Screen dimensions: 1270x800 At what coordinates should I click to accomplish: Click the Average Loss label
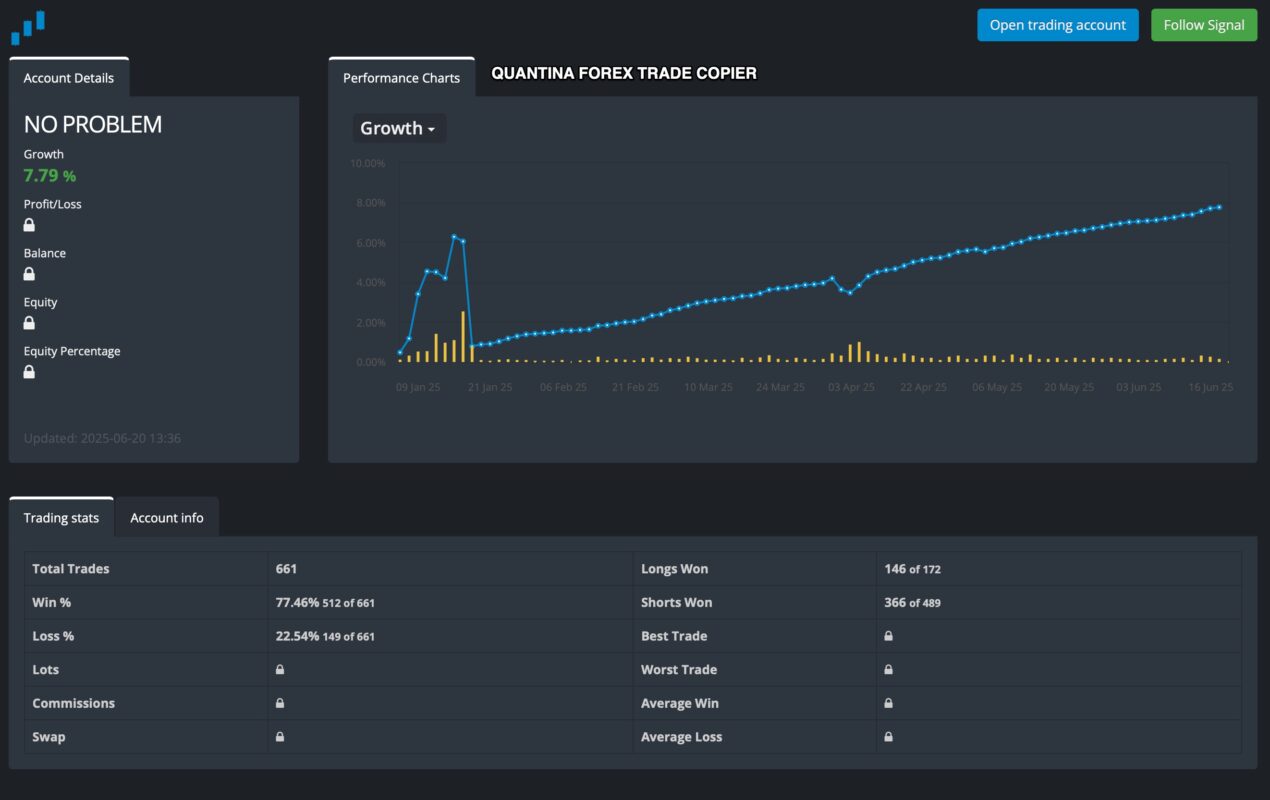[x=681, y=737]
